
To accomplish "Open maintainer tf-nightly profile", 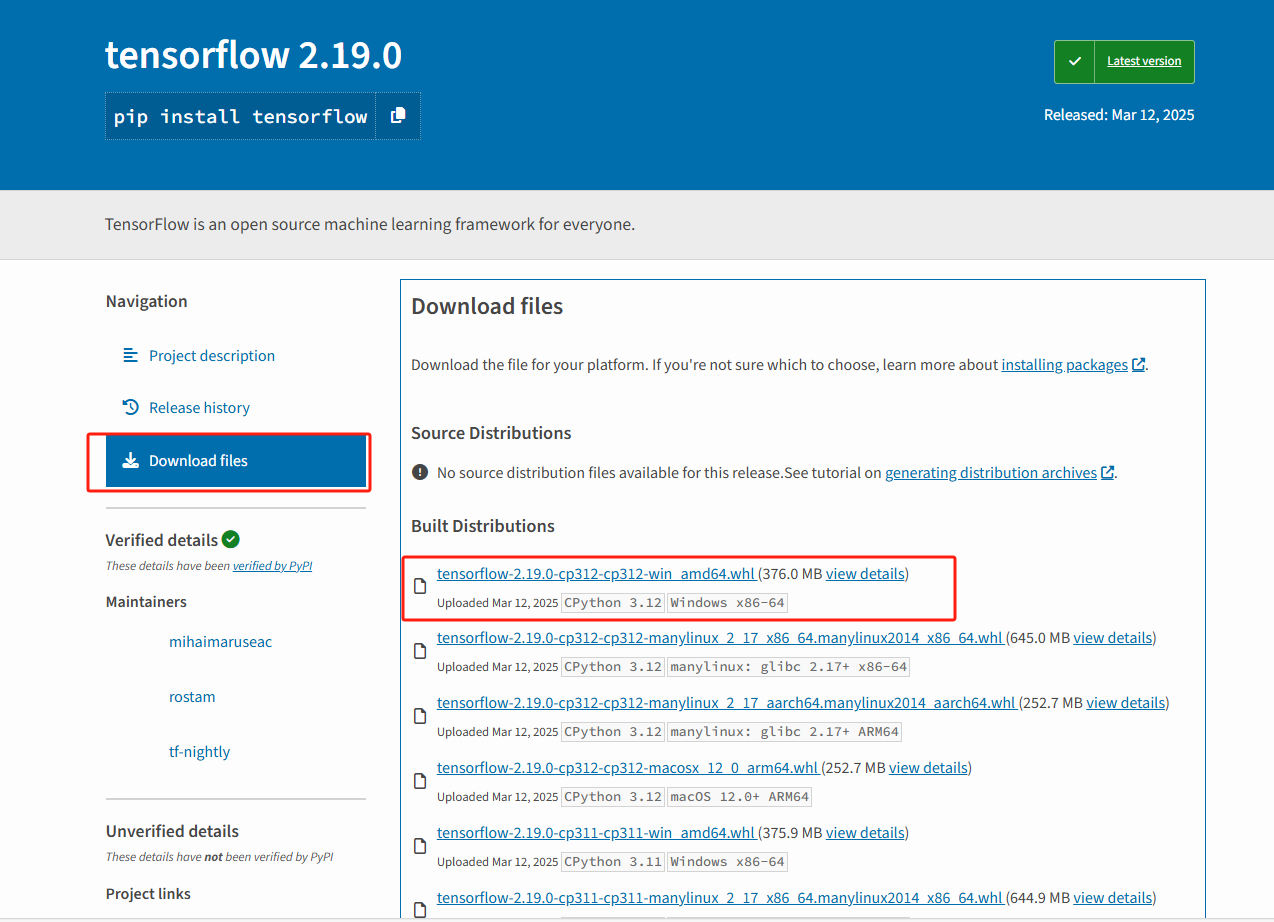I will 199,752.
